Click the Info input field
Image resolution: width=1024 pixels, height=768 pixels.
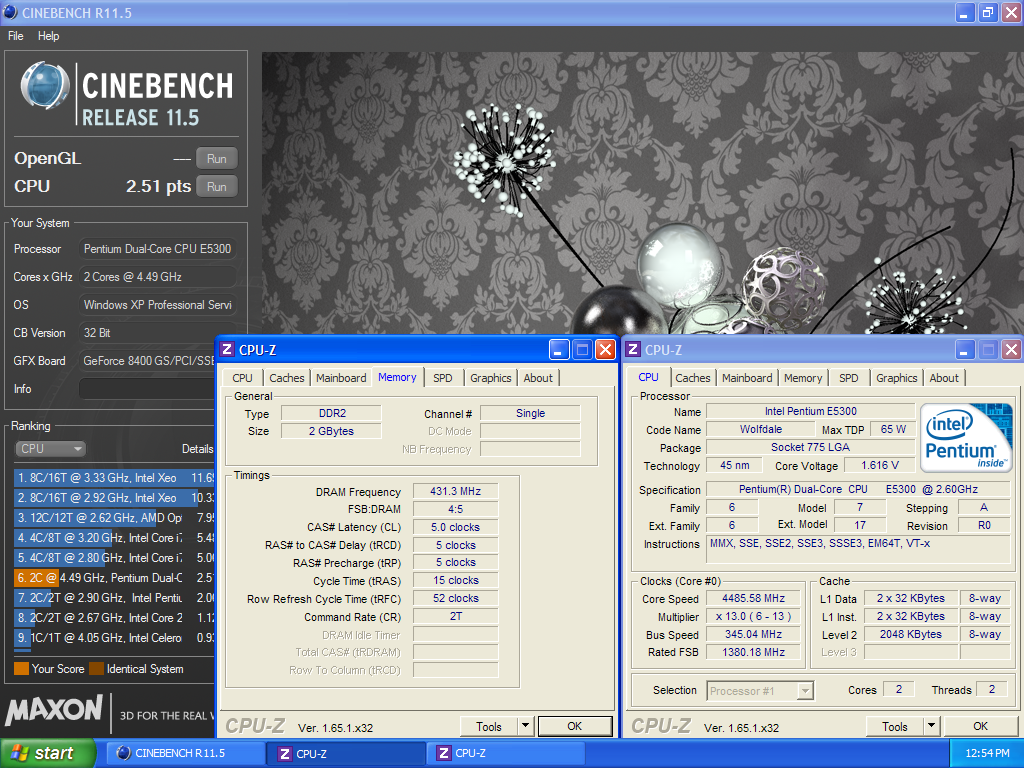point(147,389)
